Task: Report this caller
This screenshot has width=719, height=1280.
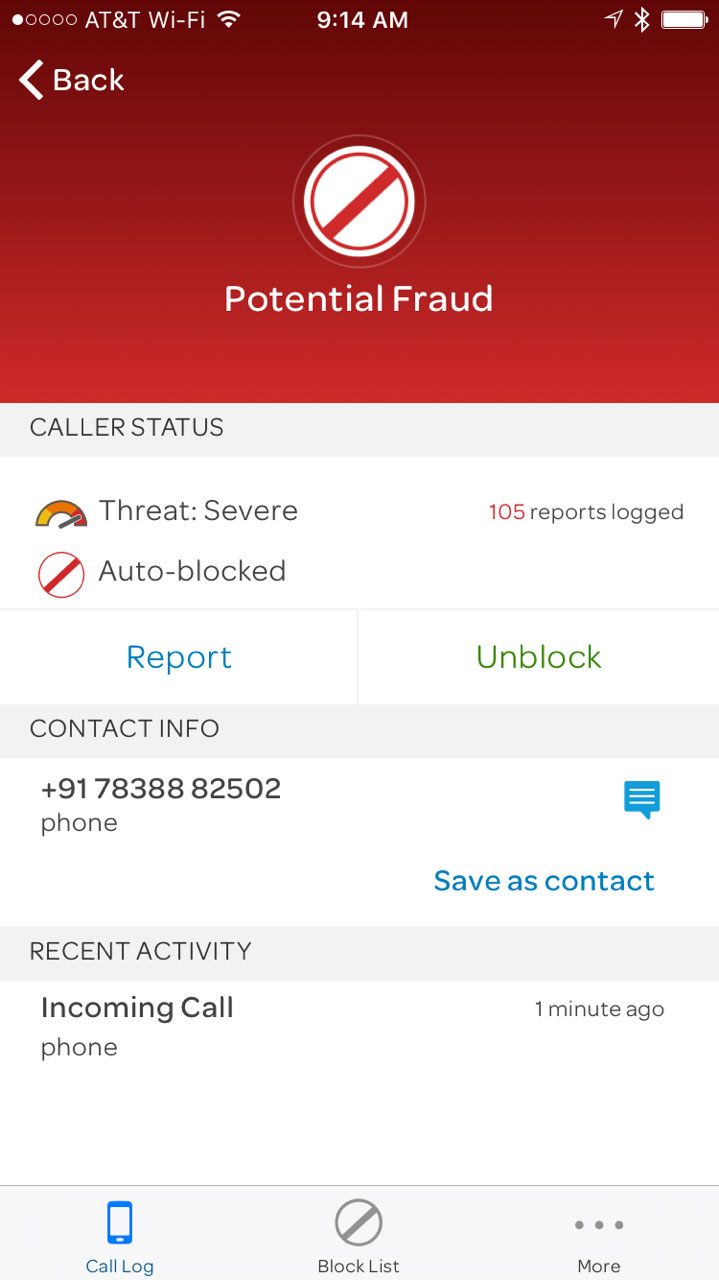Action: point(179,657)
